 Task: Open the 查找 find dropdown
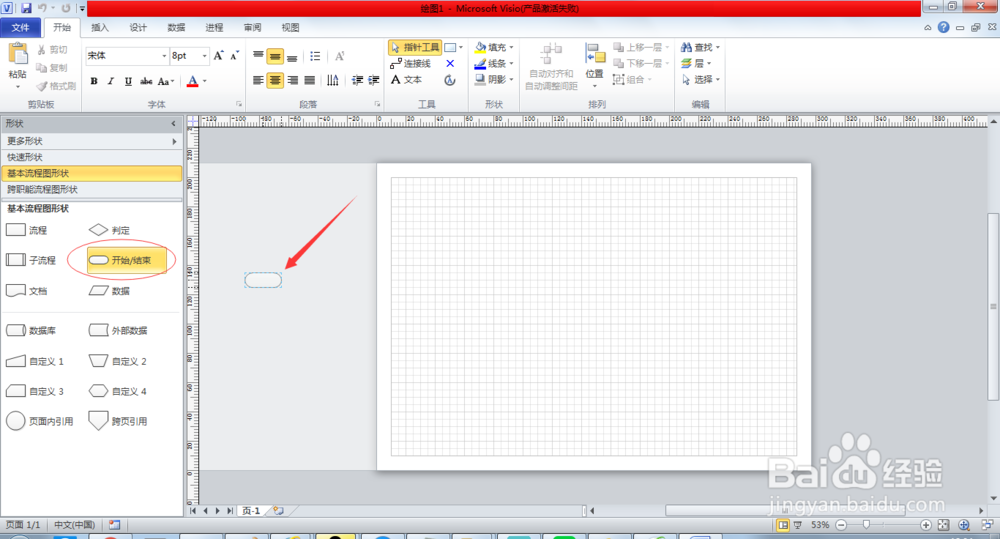tap(700, 47)
